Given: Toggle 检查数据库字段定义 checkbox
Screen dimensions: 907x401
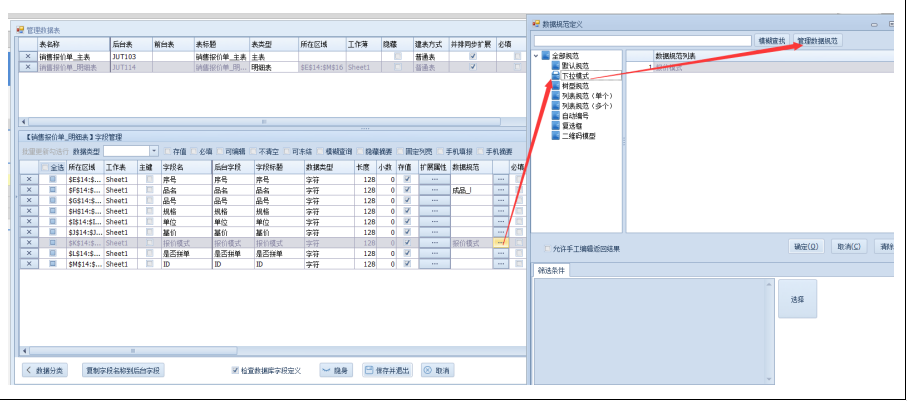Looking at the screenshot, I should [235, 370].
